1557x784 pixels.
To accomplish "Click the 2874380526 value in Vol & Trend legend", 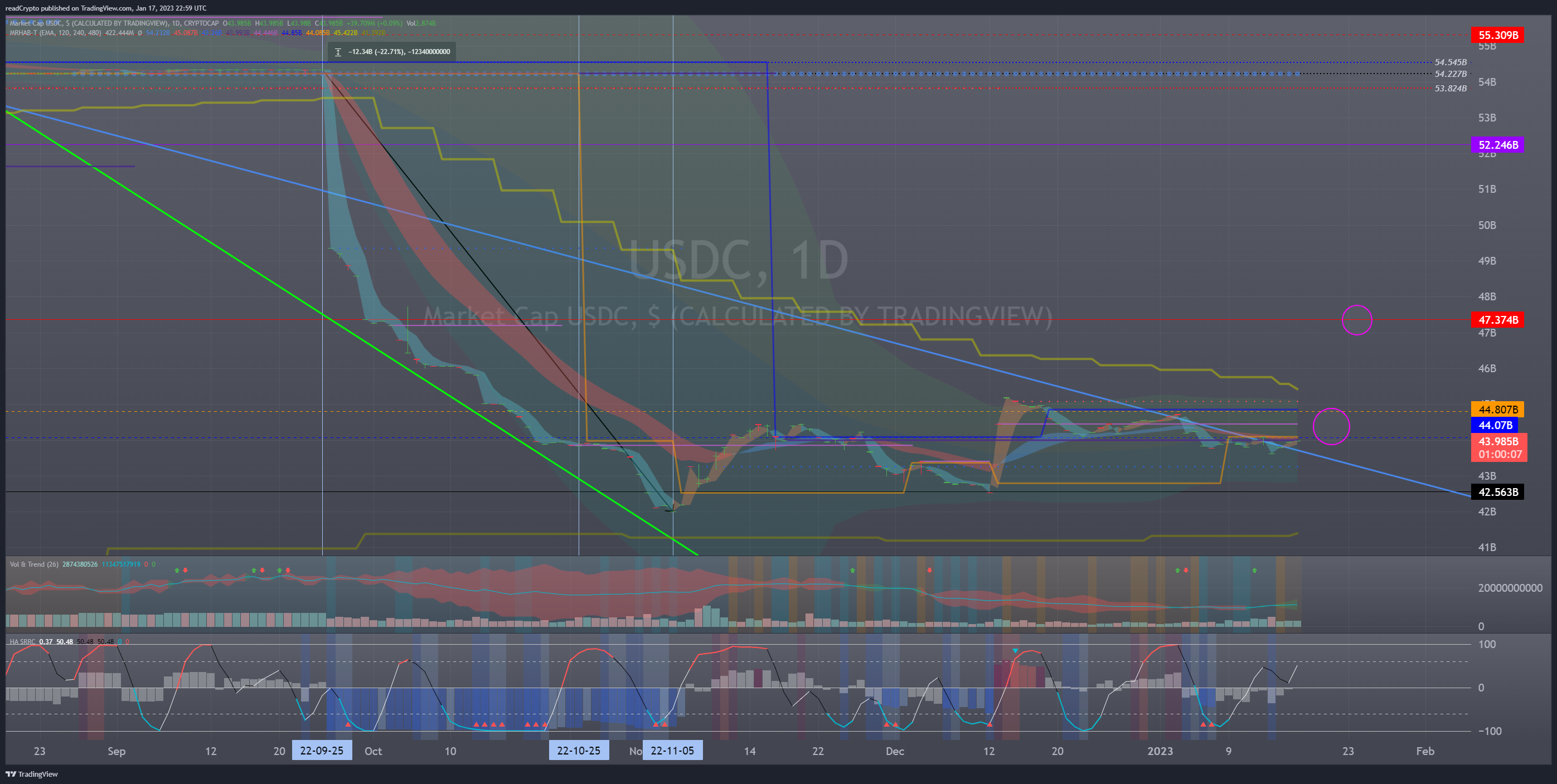I will point(80,564).
